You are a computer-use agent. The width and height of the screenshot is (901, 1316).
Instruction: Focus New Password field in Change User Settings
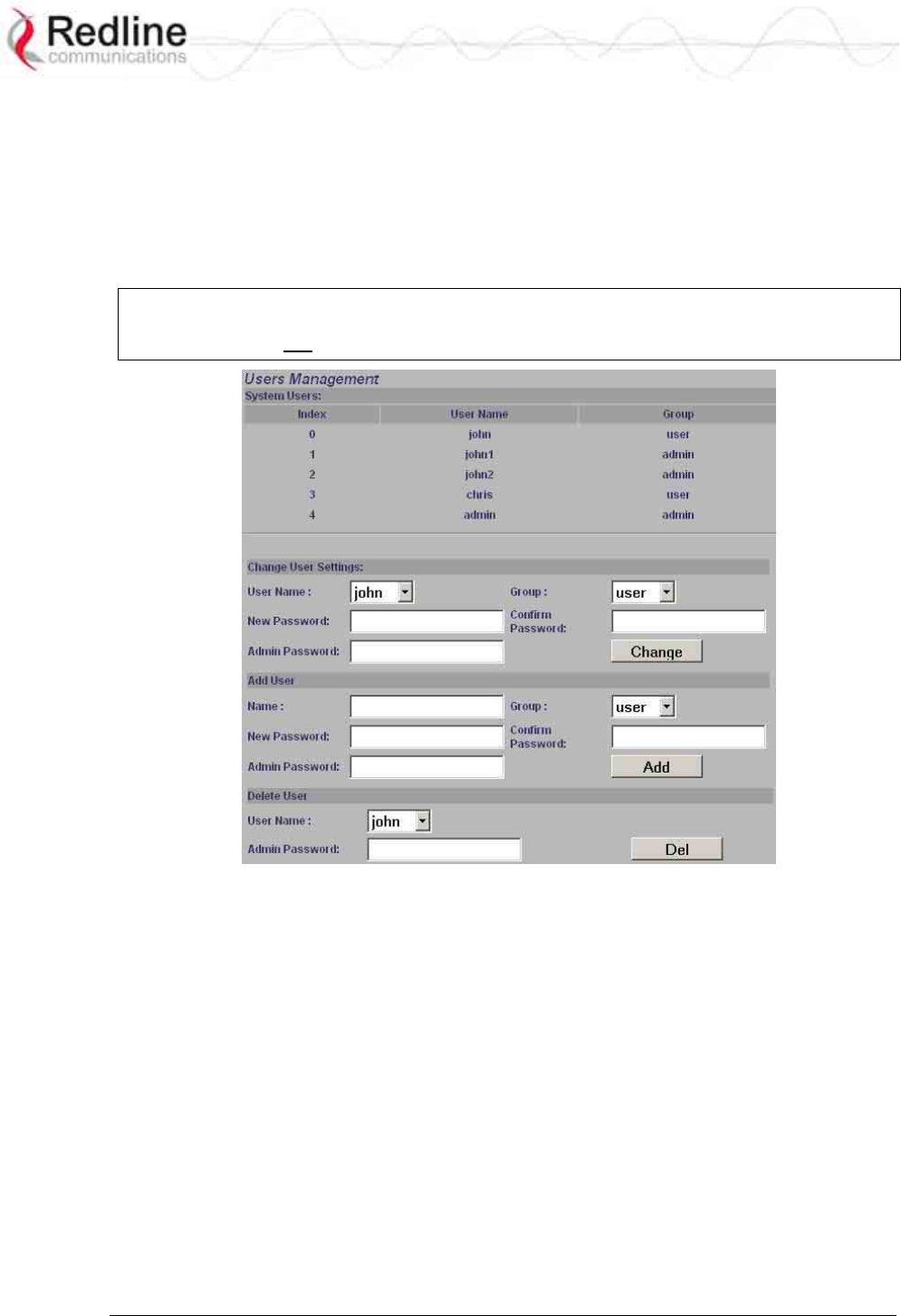coord(427,621)
